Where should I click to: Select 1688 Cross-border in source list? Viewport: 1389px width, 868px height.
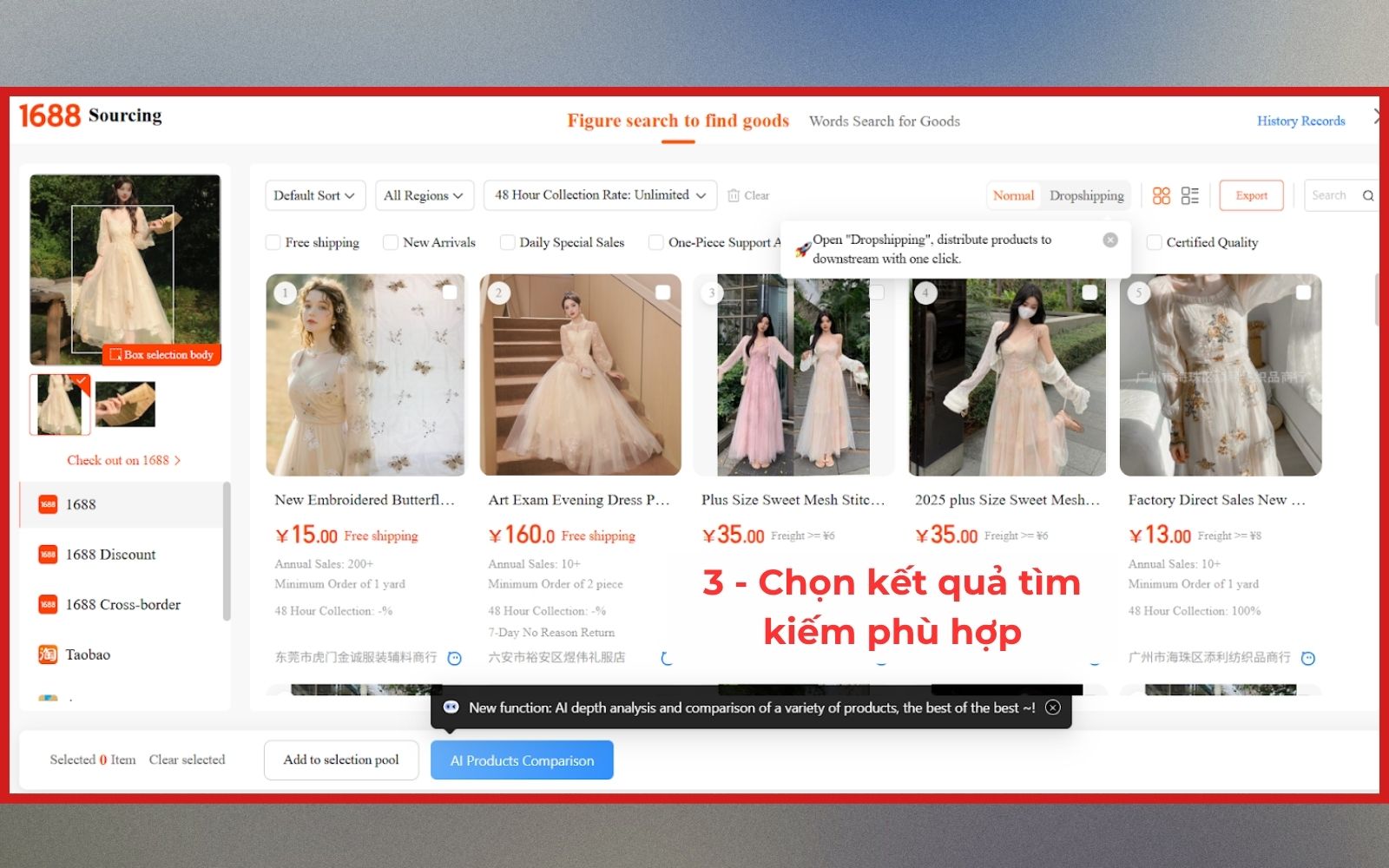(x=122, y=604)
